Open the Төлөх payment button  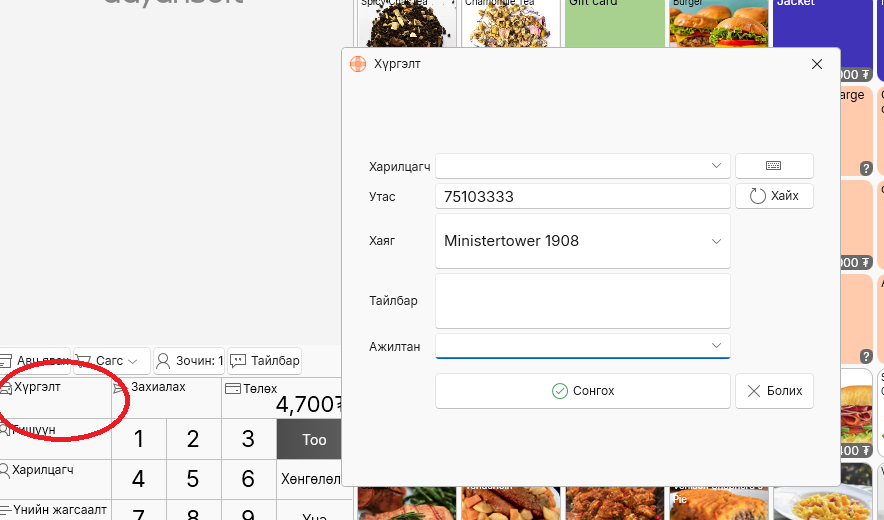click(282, 398)
